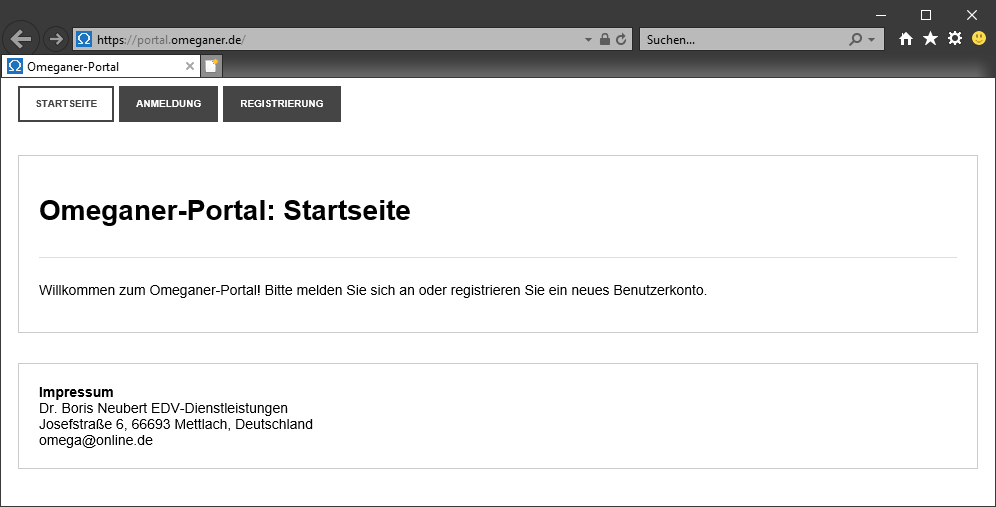Expand the search provider dropdown arrow
996x507 pixels.
click(872, 40)
